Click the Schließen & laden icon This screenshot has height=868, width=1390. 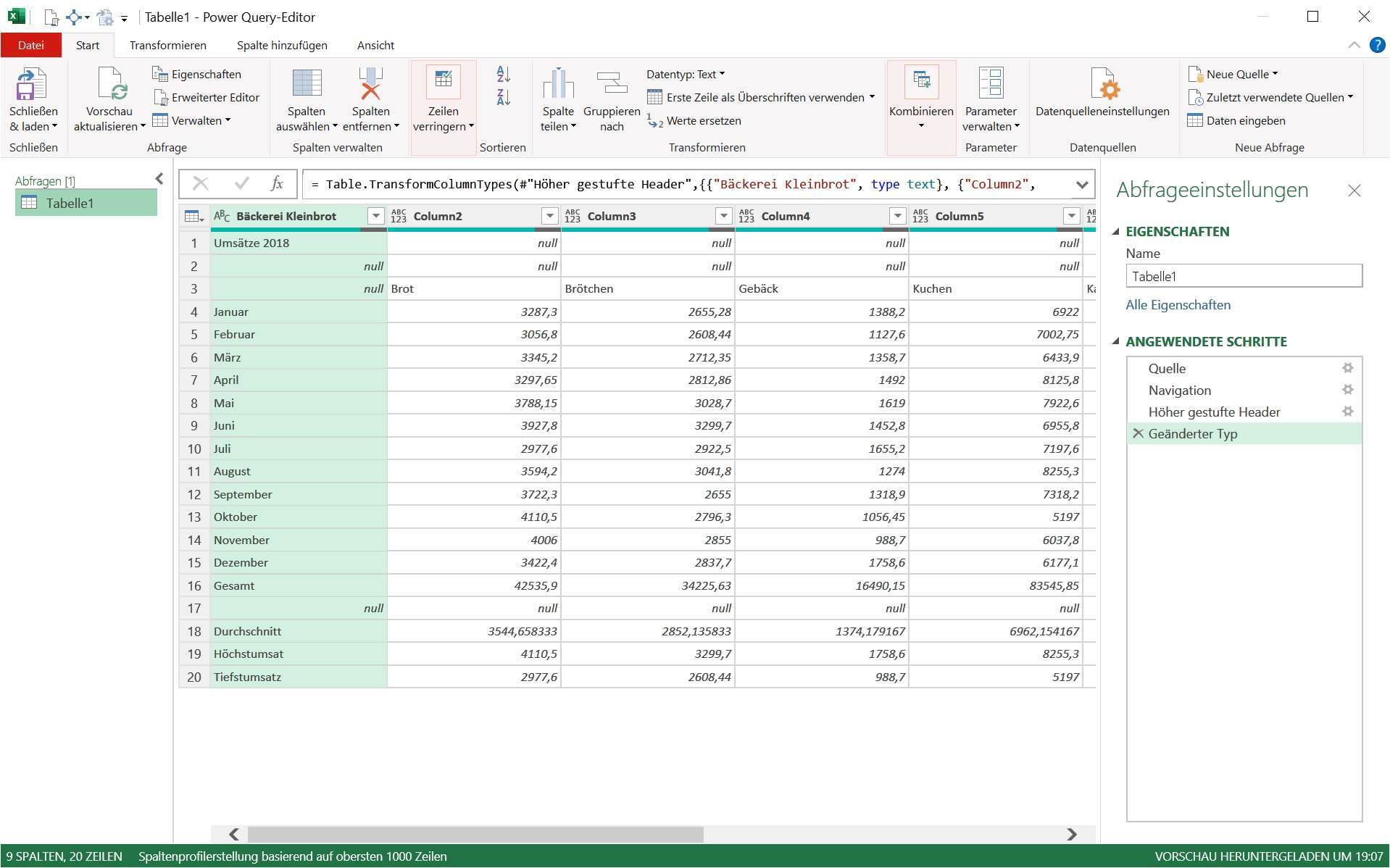[31, 84]
